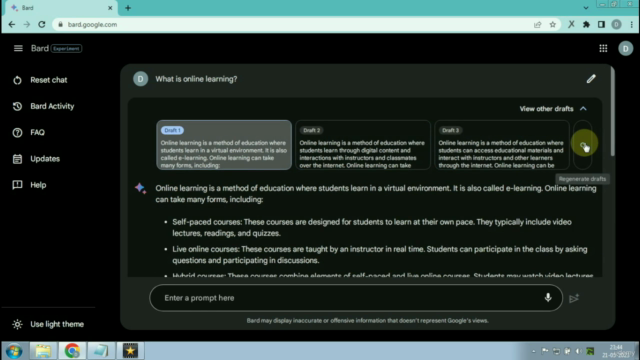Click the Reset chat icon

(17, 80)
